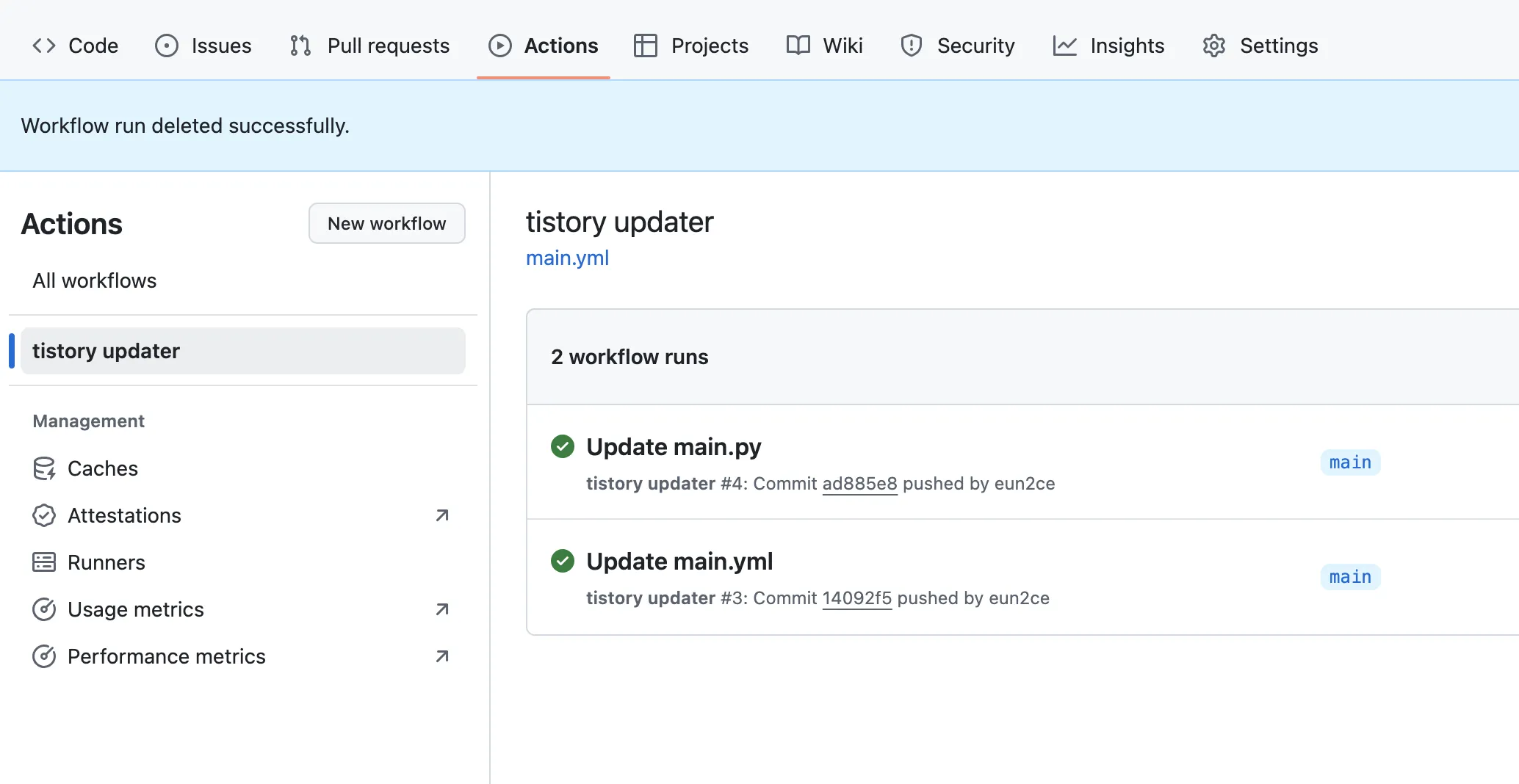Open the main.yml workflow file link
Viewport: 1519px width, 784px height.
tap(567, 258)
